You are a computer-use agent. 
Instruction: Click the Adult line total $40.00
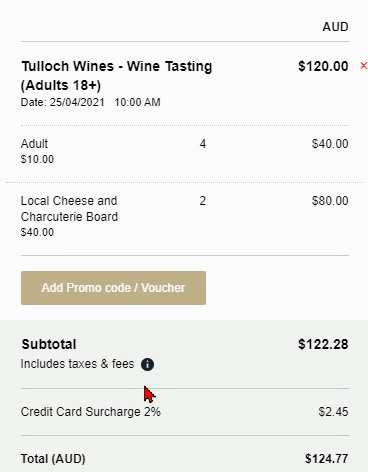point(330,144)
